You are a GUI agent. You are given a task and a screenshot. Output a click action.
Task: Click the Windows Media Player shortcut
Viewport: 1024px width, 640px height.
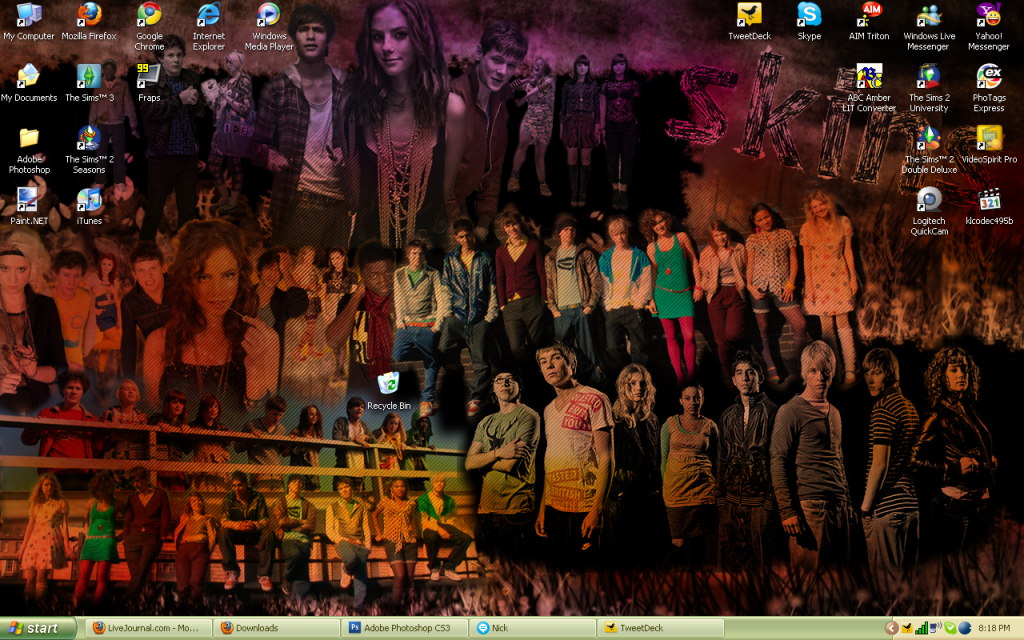(x=269, y=26)
